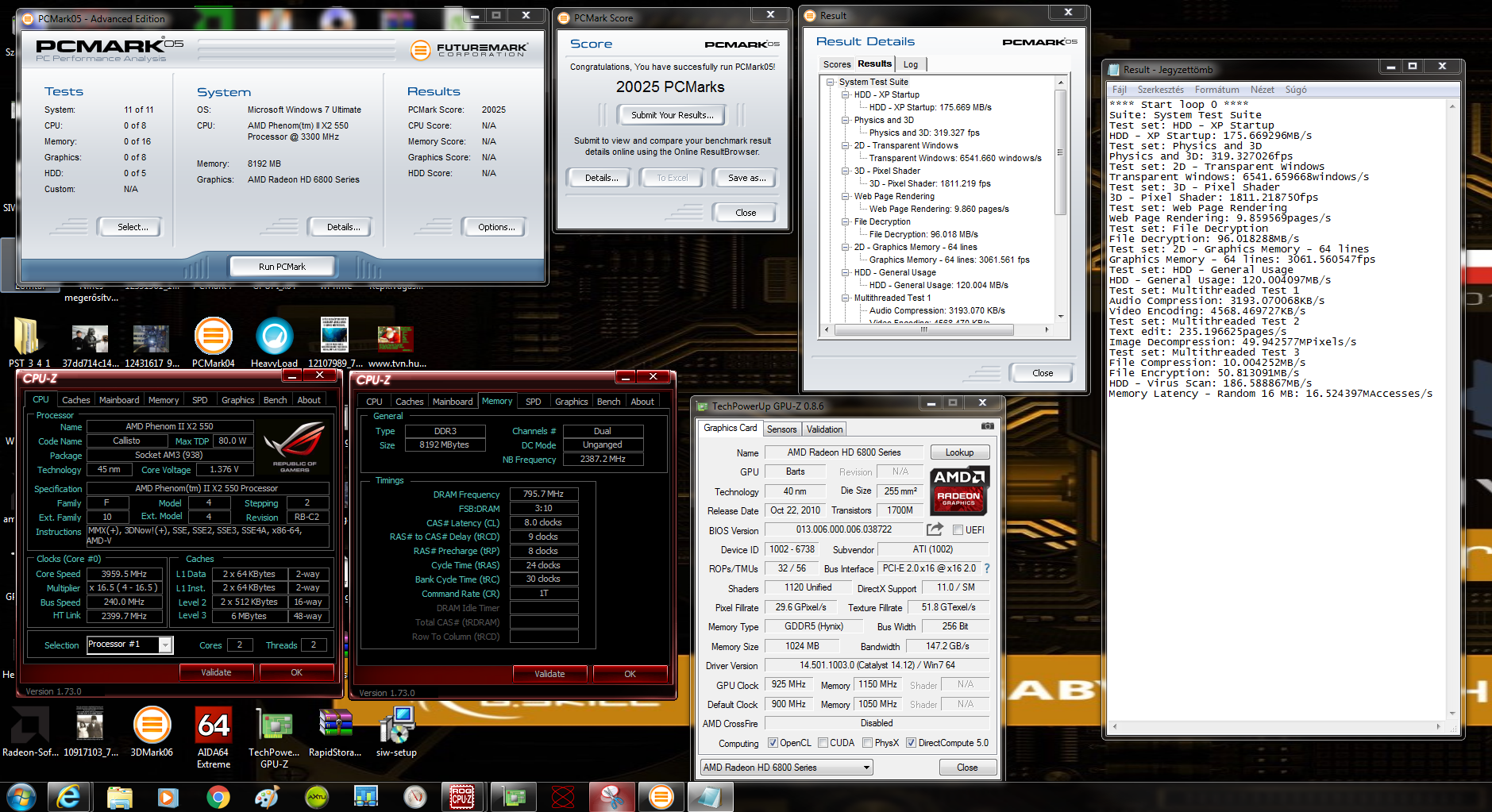Collapse the File Decryption node
The image size is (1492, 812).
tap(846, 221)
